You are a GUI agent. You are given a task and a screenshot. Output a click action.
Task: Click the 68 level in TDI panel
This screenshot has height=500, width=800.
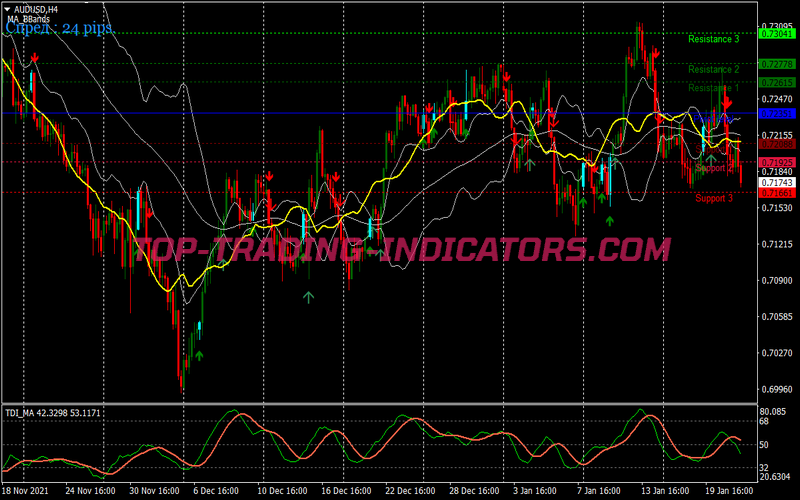tap(764, 421)
